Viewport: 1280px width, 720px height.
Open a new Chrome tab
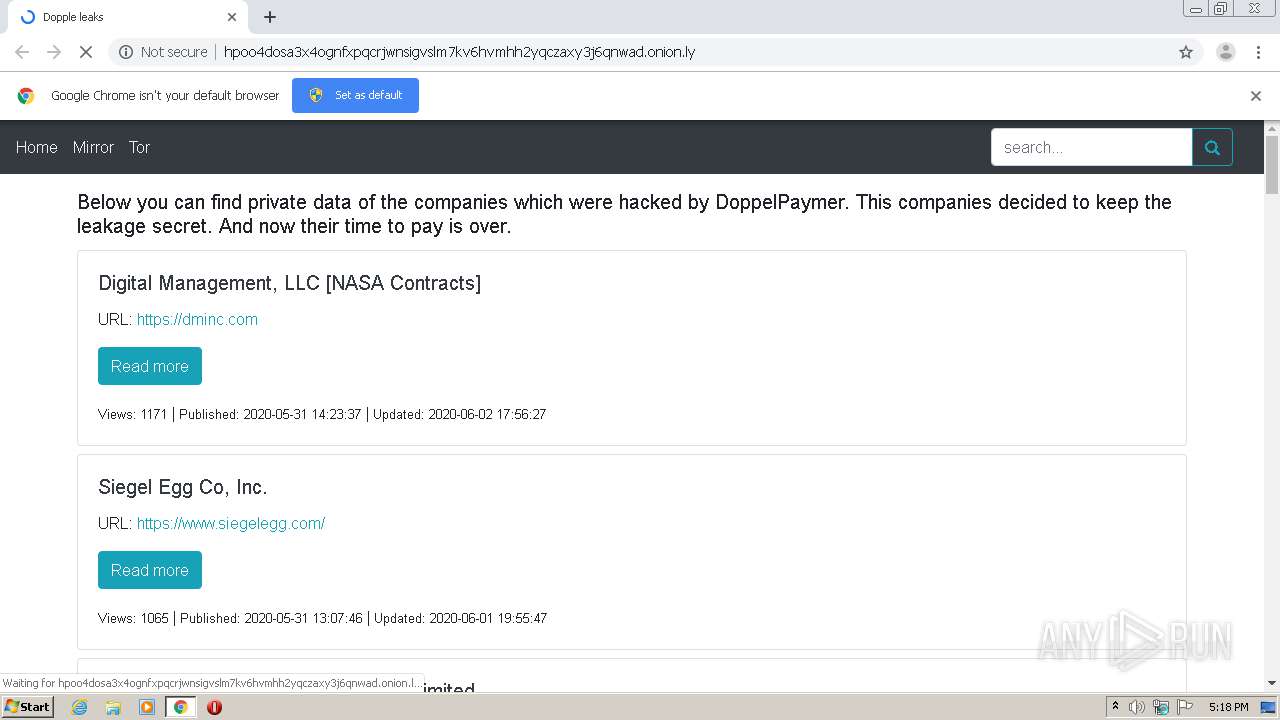tap(270, 17)
